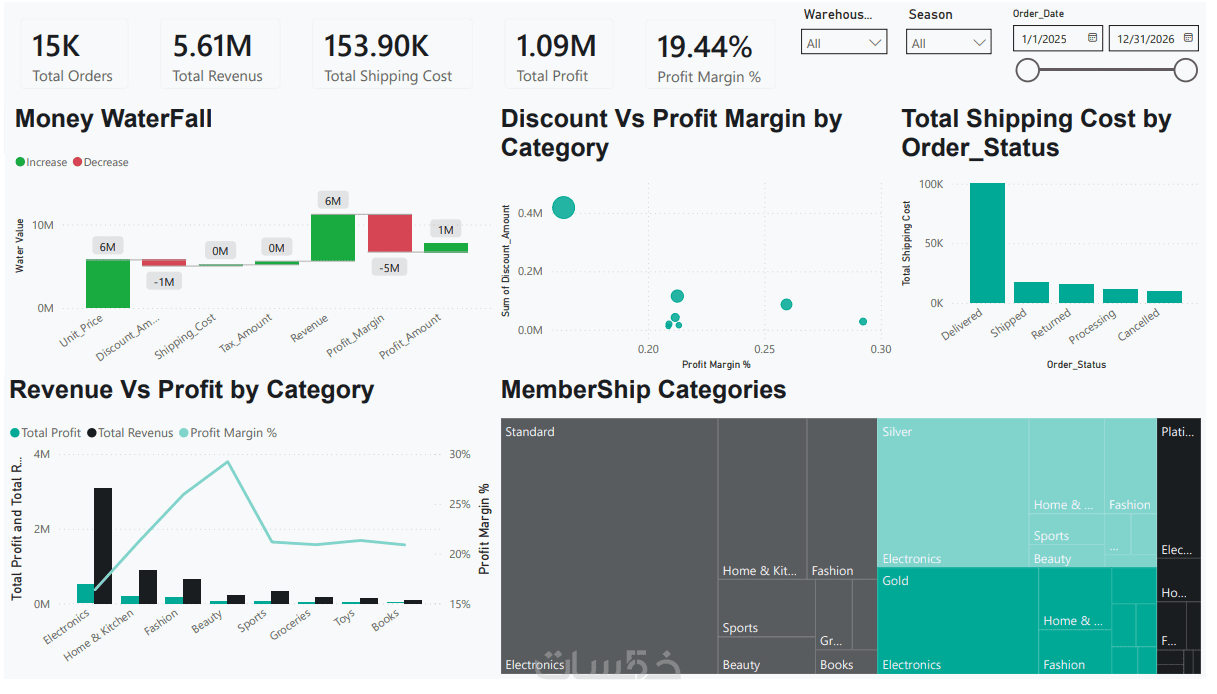Image resolution: width=1217 pixels, height=694 pixels.
Task: Select the Total Profit legend marker
Action: [15, 433]
